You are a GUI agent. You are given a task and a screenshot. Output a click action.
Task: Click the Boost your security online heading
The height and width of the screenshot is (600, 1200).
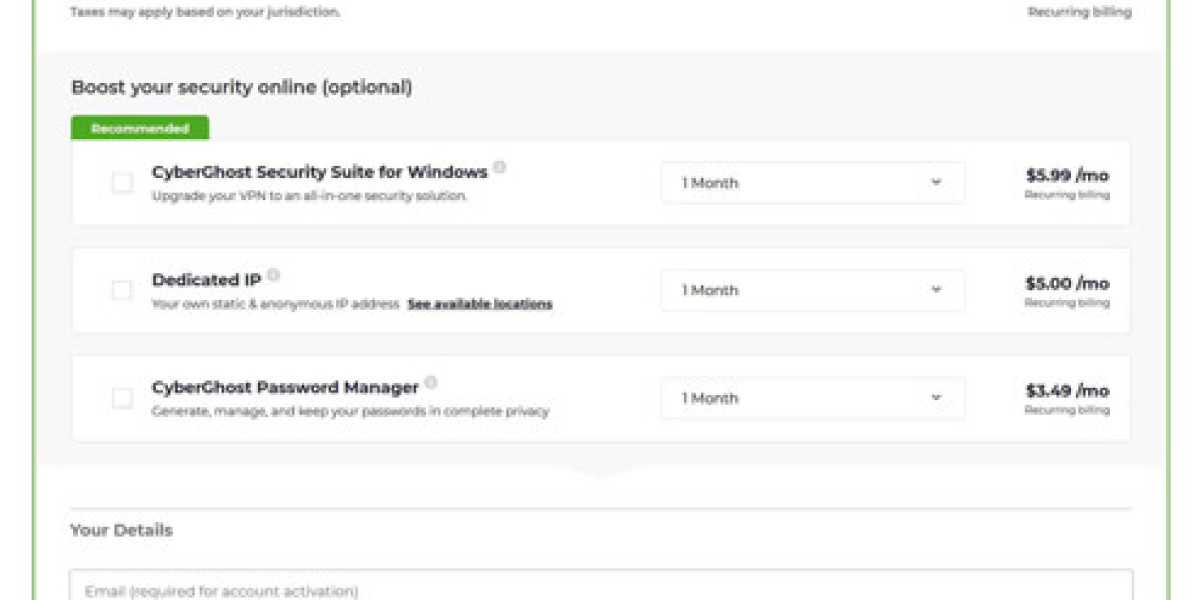[x=241, y=87]
